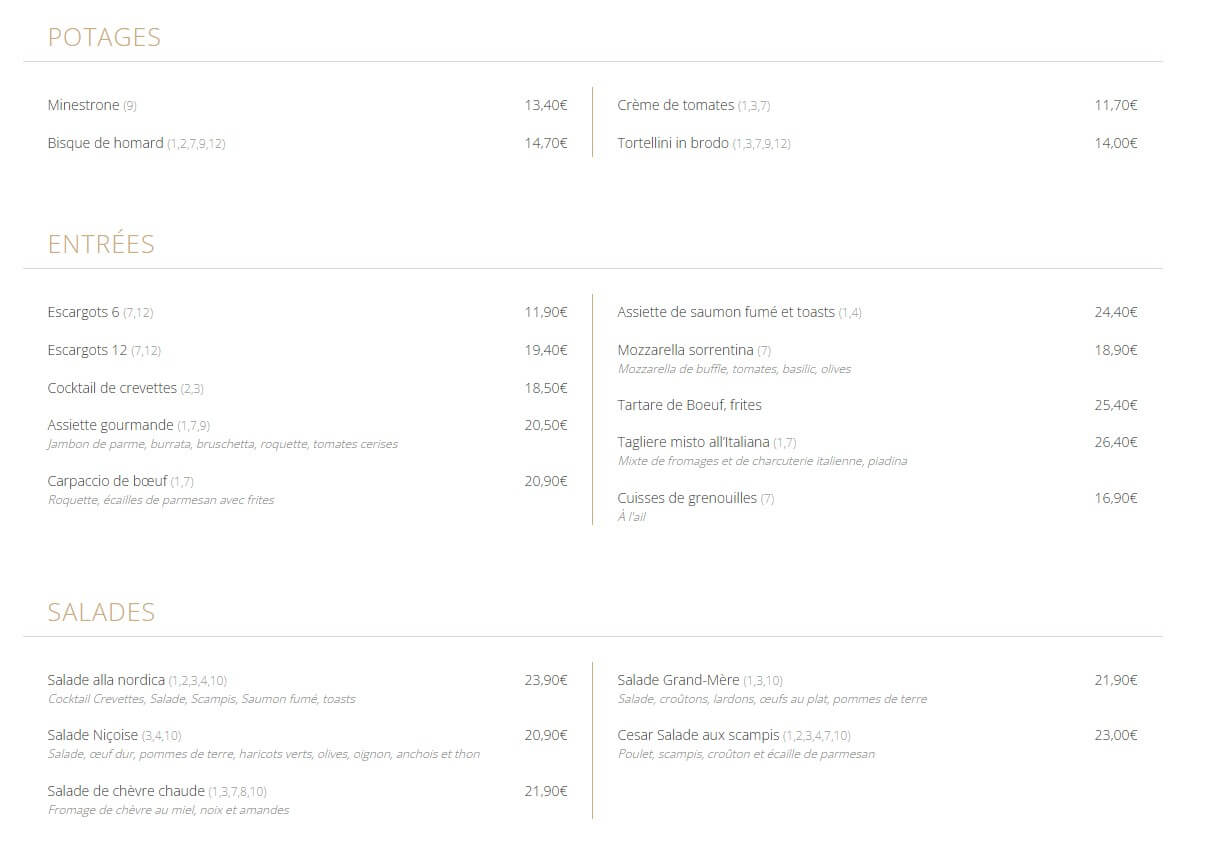This screenshot has height=857, width=1215.
Task: Choose Salade de chèvre chaude
Action: click(x=126, y=791)
